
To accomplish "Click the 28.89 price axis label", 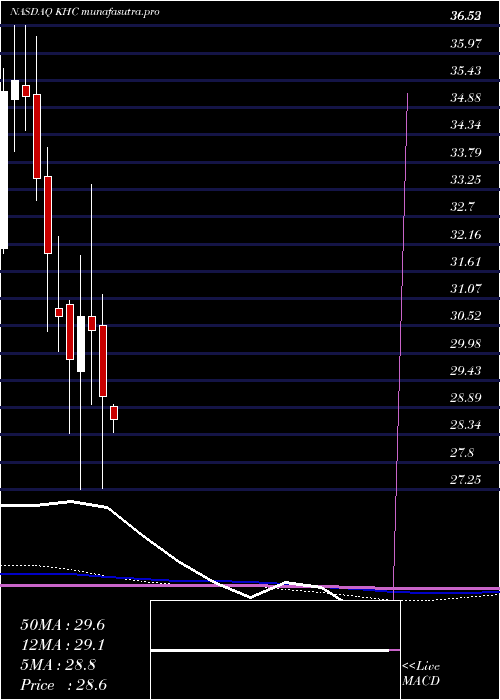I will pos(466,397).
